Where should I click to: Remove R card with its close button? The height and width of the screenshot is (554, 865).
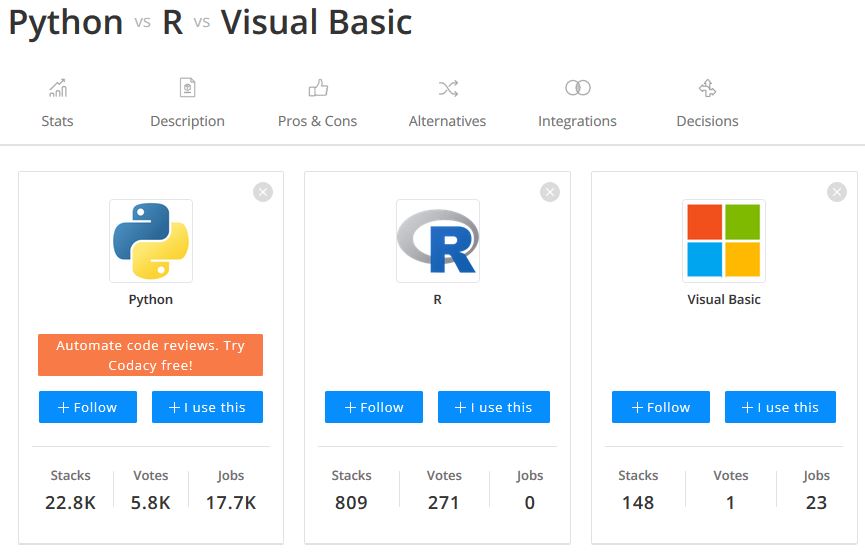550,192
